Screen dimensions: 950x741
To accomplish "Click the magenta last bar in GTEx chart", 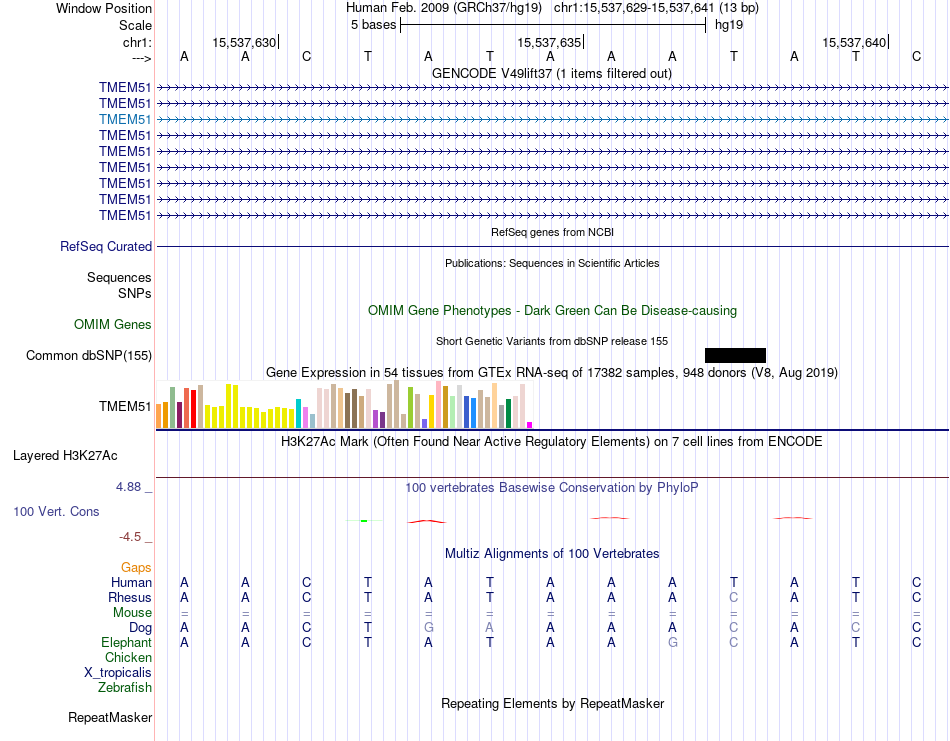I will pyautogui.click(x=530, y=425).
